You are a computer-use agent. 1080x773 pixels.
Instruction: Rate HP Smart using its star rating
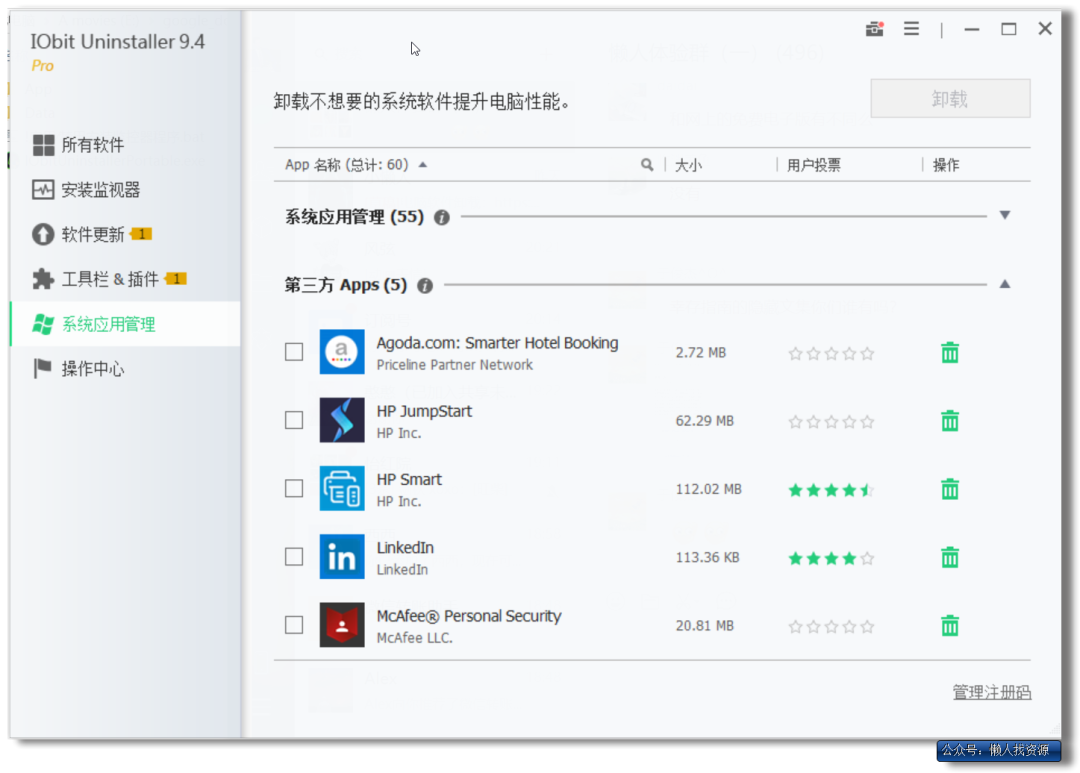point(831,490)
